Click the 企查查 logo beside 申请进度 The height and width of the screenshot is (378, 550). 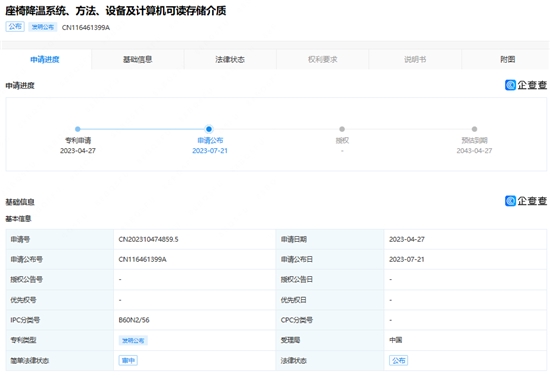526,85
